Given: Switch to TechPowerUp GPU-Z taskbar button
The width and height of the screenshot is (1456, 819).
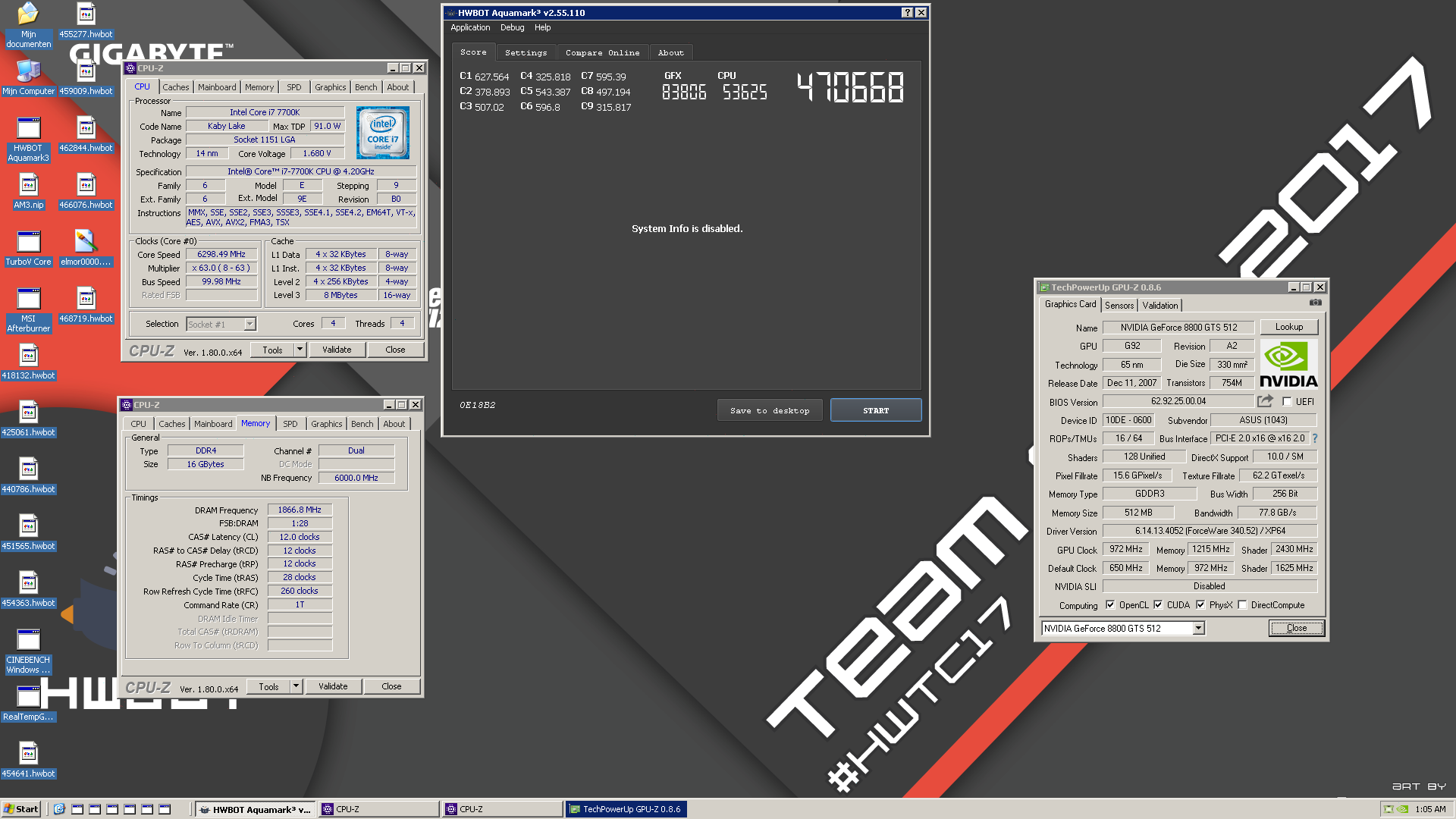Looking at the screenshot, I should pos(625,809).
